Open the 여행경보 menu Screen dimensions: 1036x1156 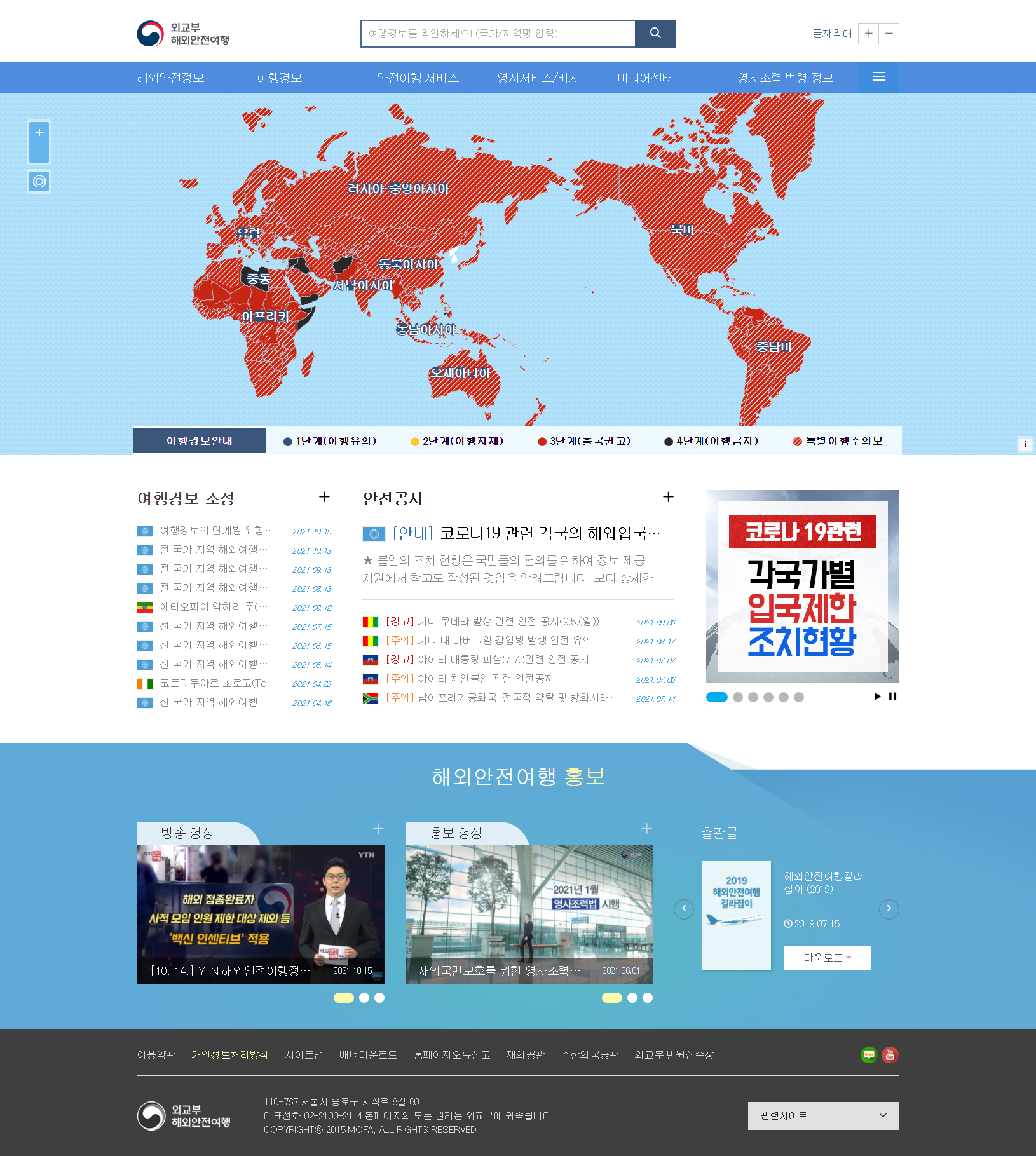click(x=280, y=78)
